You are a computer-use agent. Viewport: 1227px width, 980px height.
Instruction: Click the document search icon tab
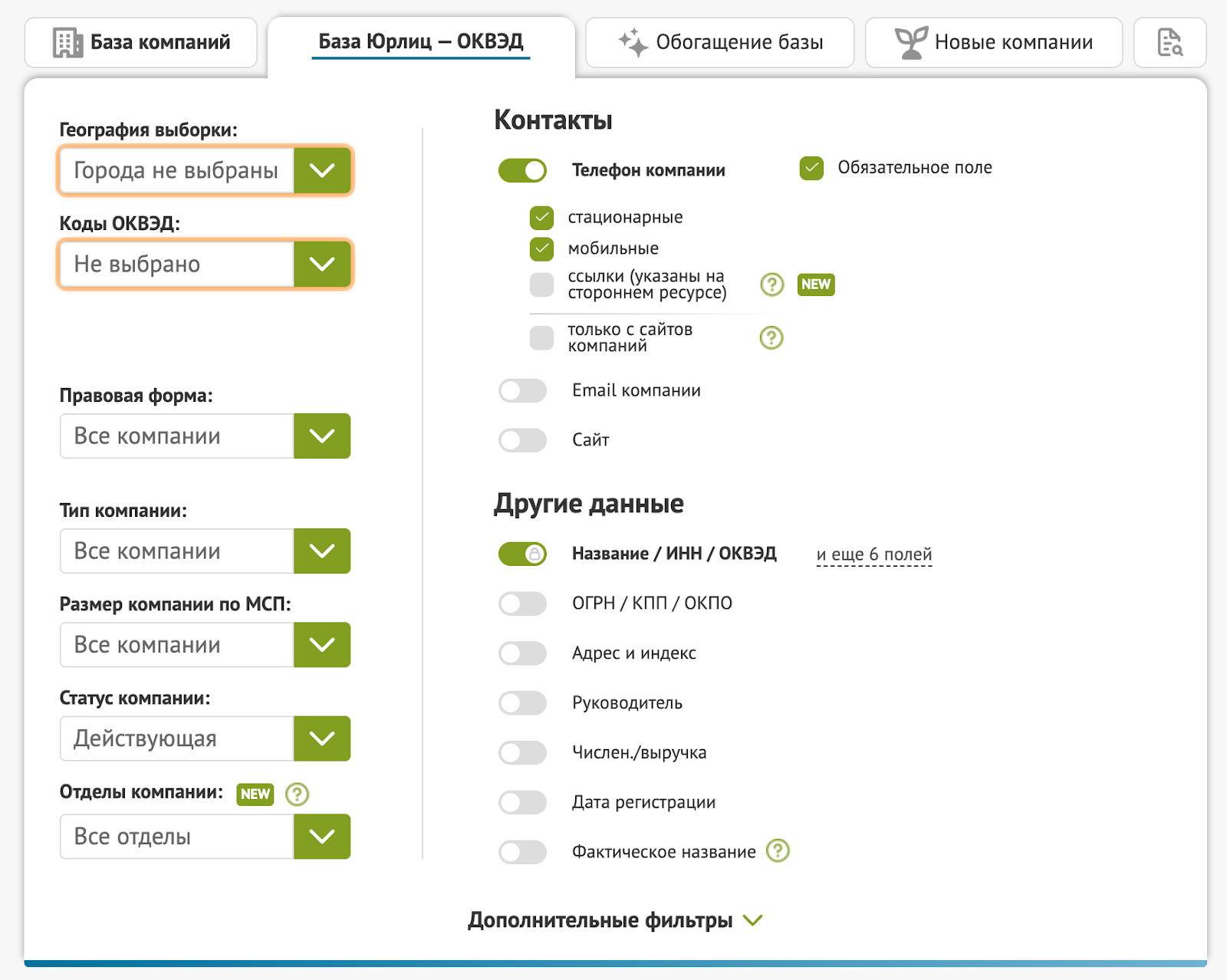click(1169, 42)
